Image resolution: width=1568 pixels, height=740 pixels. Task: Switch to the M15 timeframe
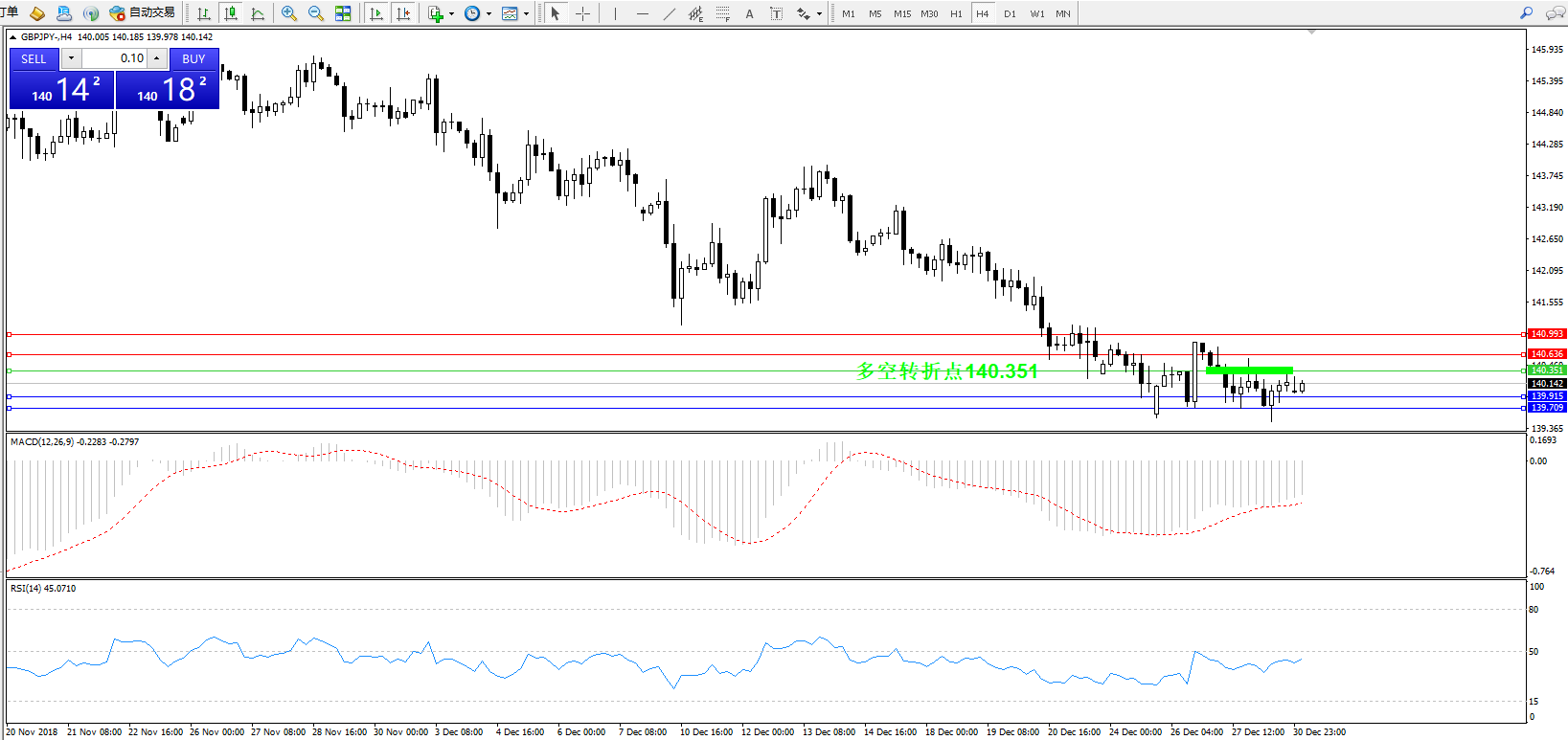902,13
